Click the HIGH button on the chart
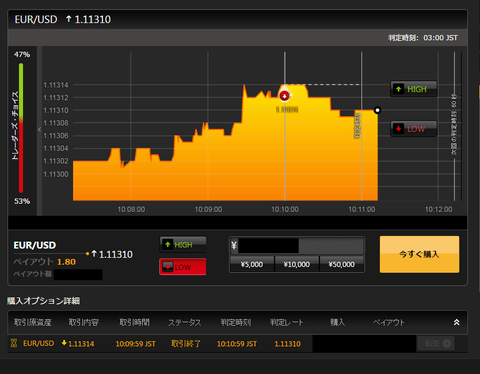The image size is (480, 374). [413, 89]
